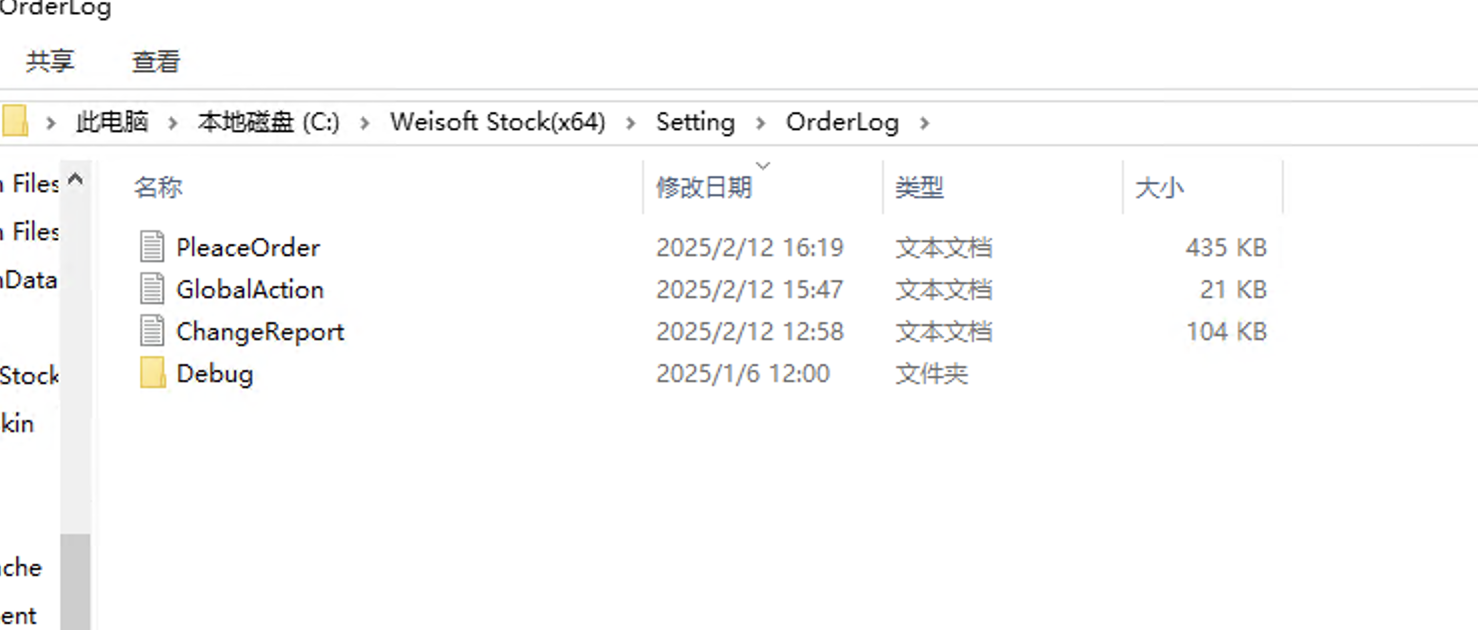1478x630 pixels.
Task: Navigate to Setting folder in breadcrumb
Action: (695, 122)
